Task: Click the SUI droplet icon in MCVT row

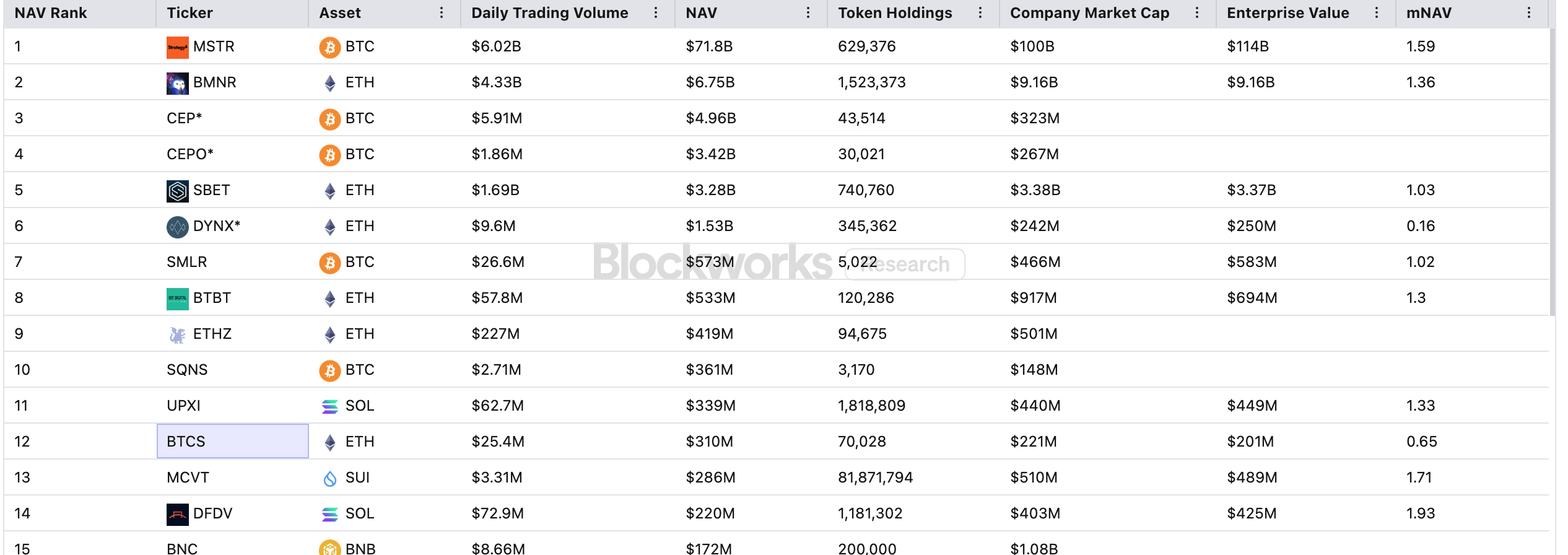Action: pyautogui.click(x=329, y=478)
